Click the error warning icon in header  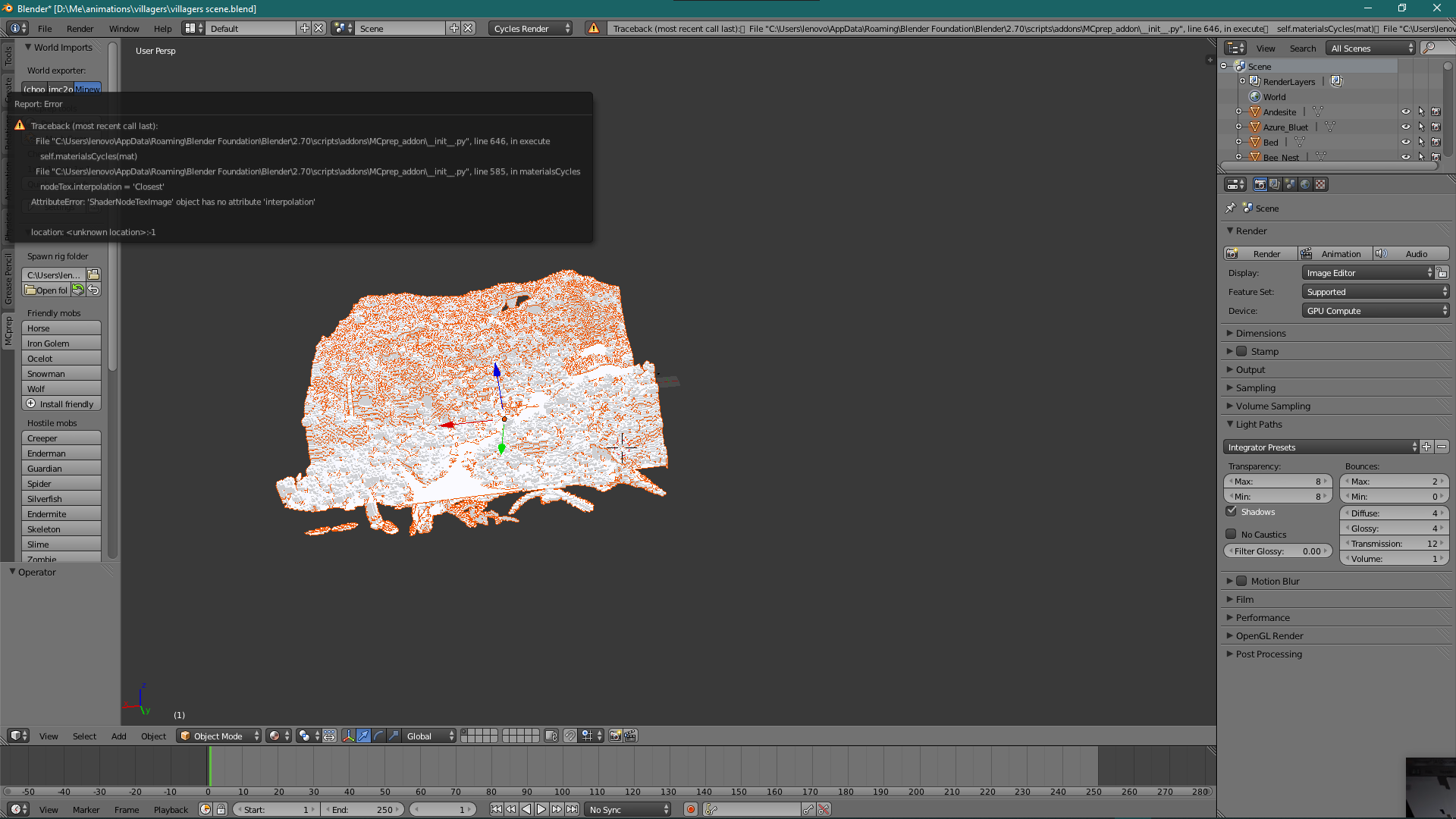click(594, 28)
